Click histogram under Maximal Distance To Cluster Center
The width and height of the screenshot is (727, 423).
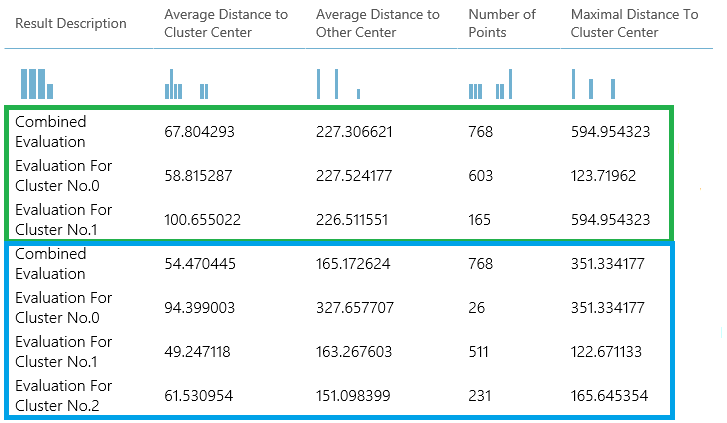point(592,84)
